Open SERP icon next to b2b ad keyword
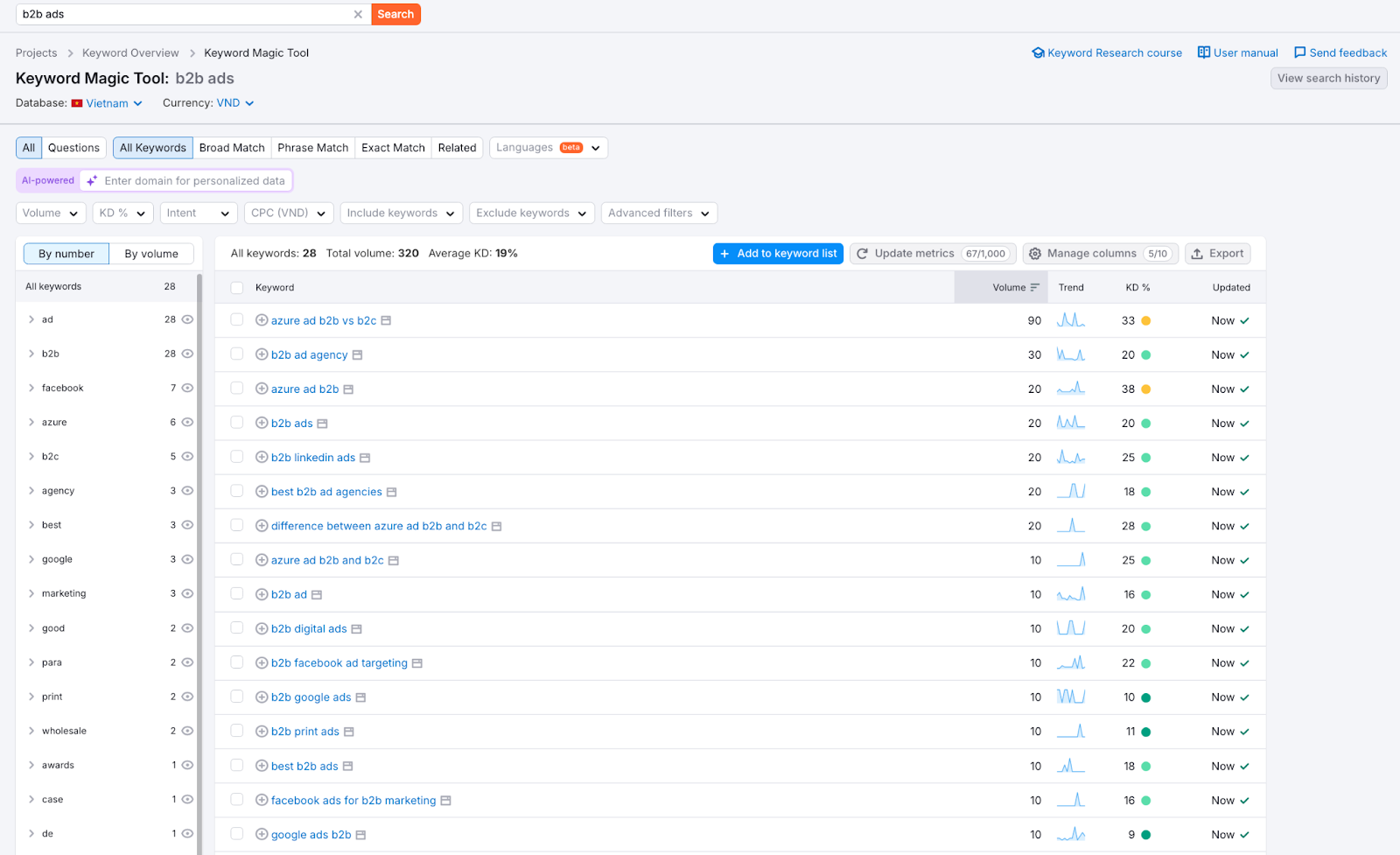The image size is (1400, 855). [x=317, y=595]
